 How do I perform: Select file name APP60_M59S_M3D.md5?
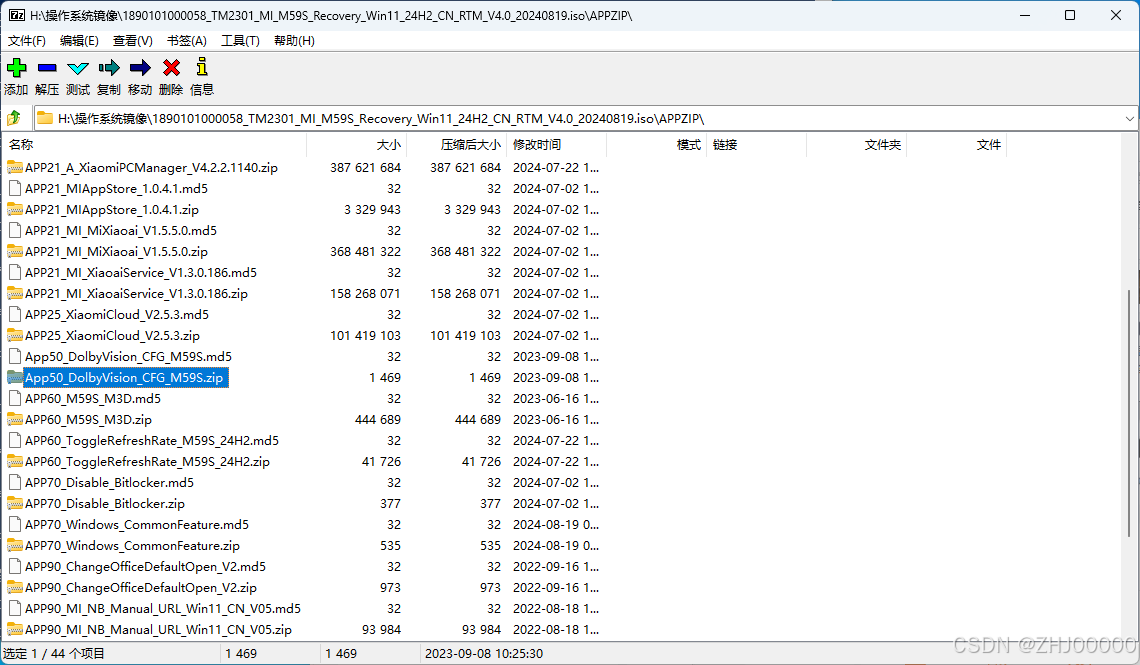click(x=93, y=398)
